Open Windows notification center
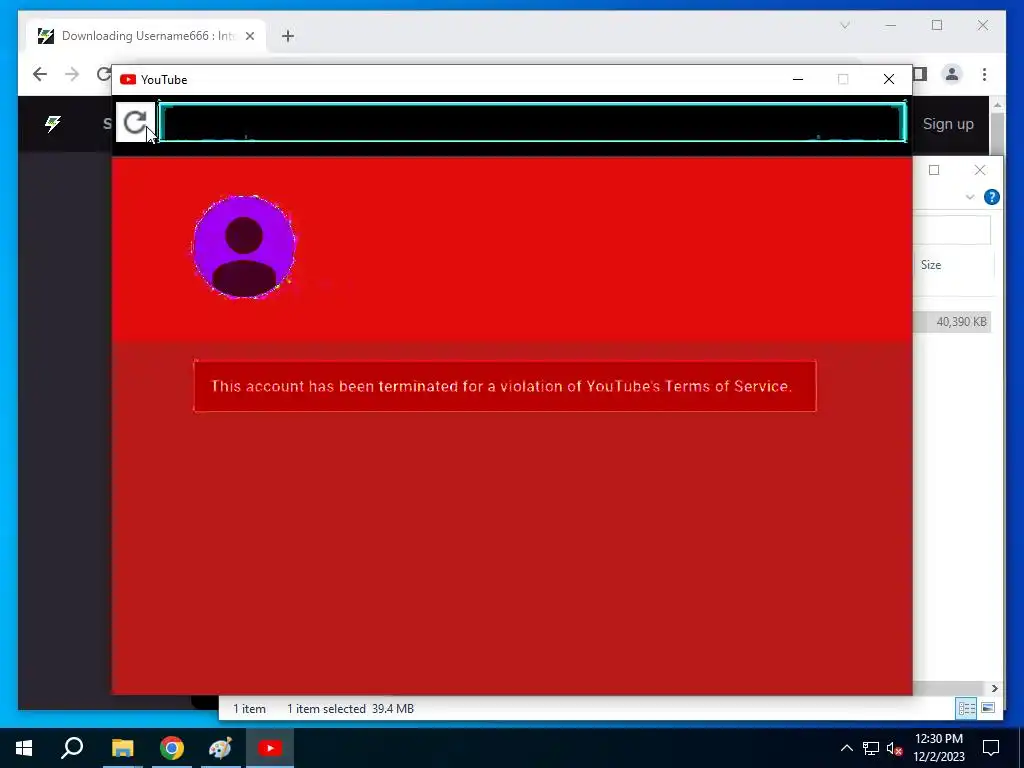 (x=991, y=748)
